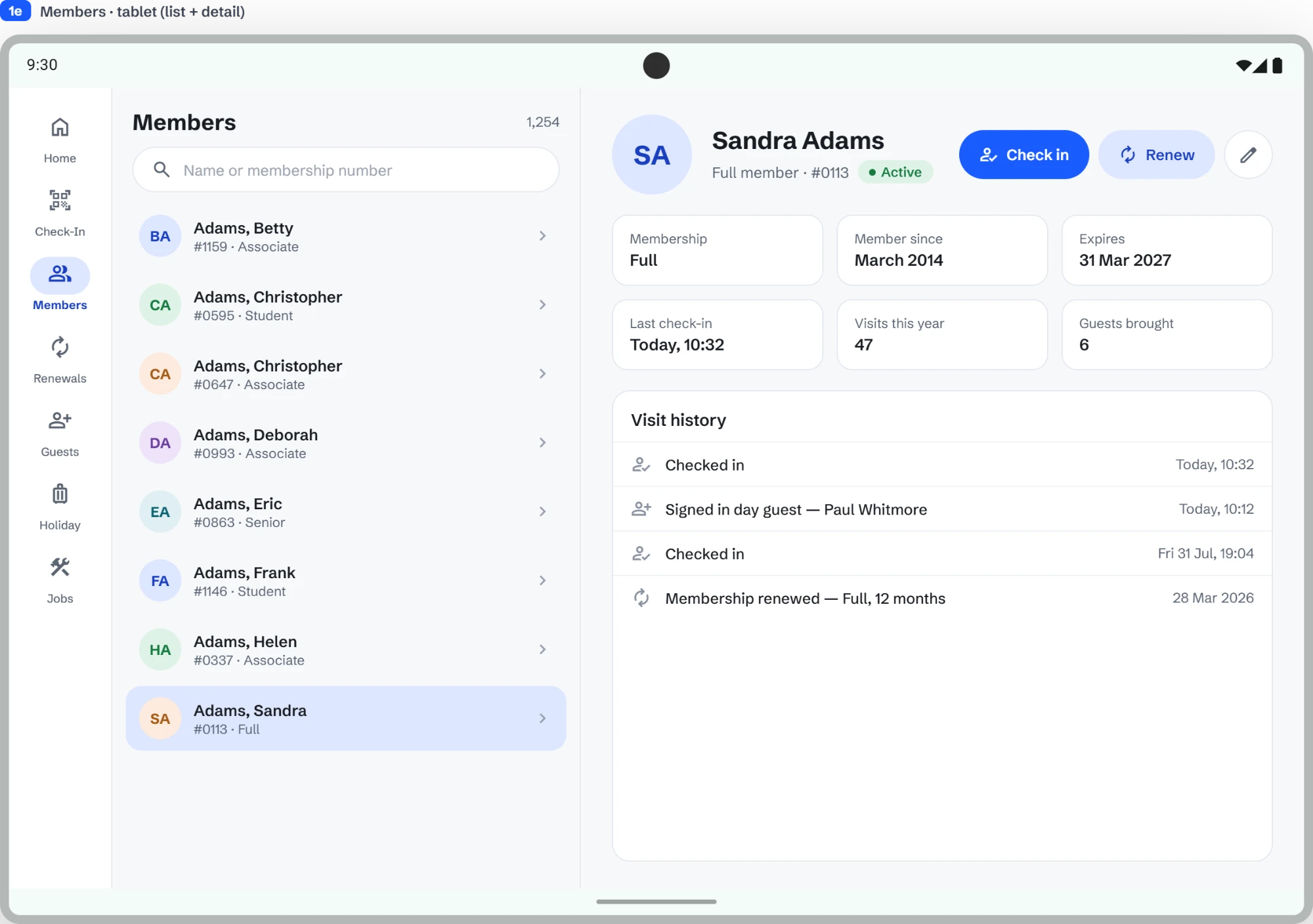Click checked-in icon for Today 10:32 visit
Screen dimensions: 1313x924
[641, 465]
